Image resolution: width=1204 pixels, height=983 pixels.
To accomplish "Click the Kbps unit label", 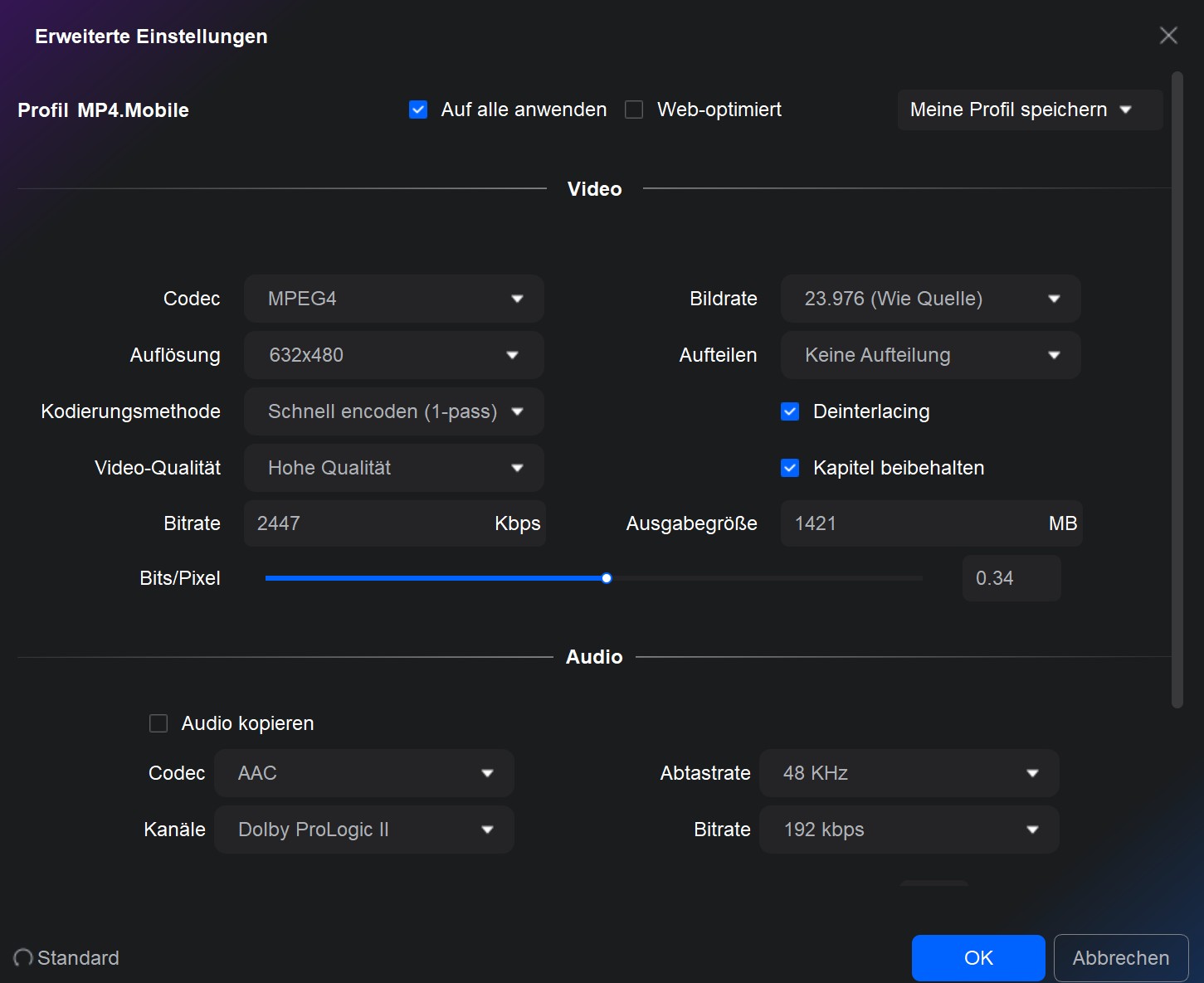I will pos(518,523).
